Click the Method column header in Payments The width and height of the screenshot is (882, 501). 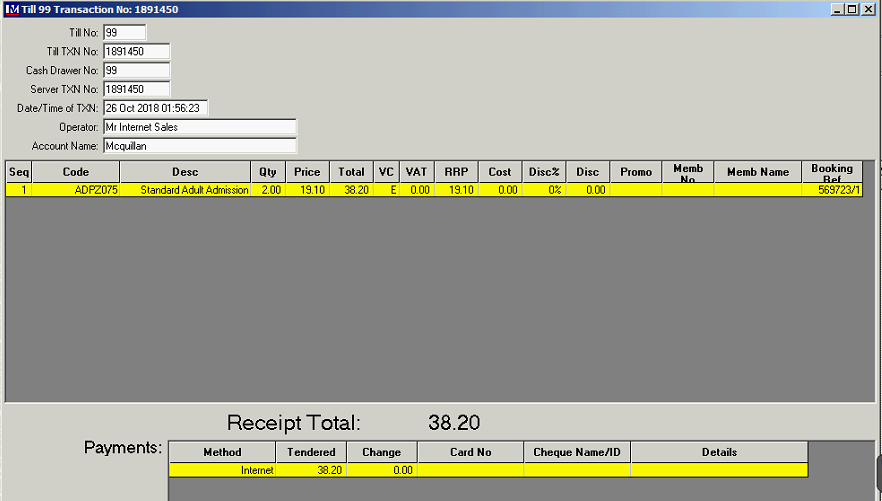pyautogui.click(x=222, y=452)
